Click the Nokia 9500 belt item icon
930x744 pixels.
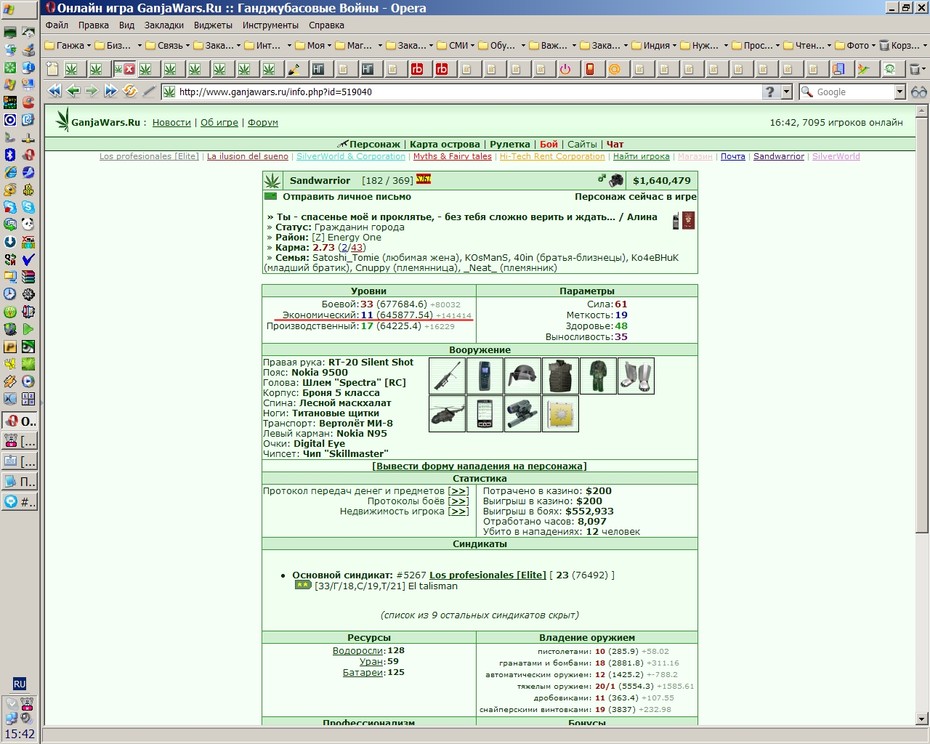click(485, 376)
